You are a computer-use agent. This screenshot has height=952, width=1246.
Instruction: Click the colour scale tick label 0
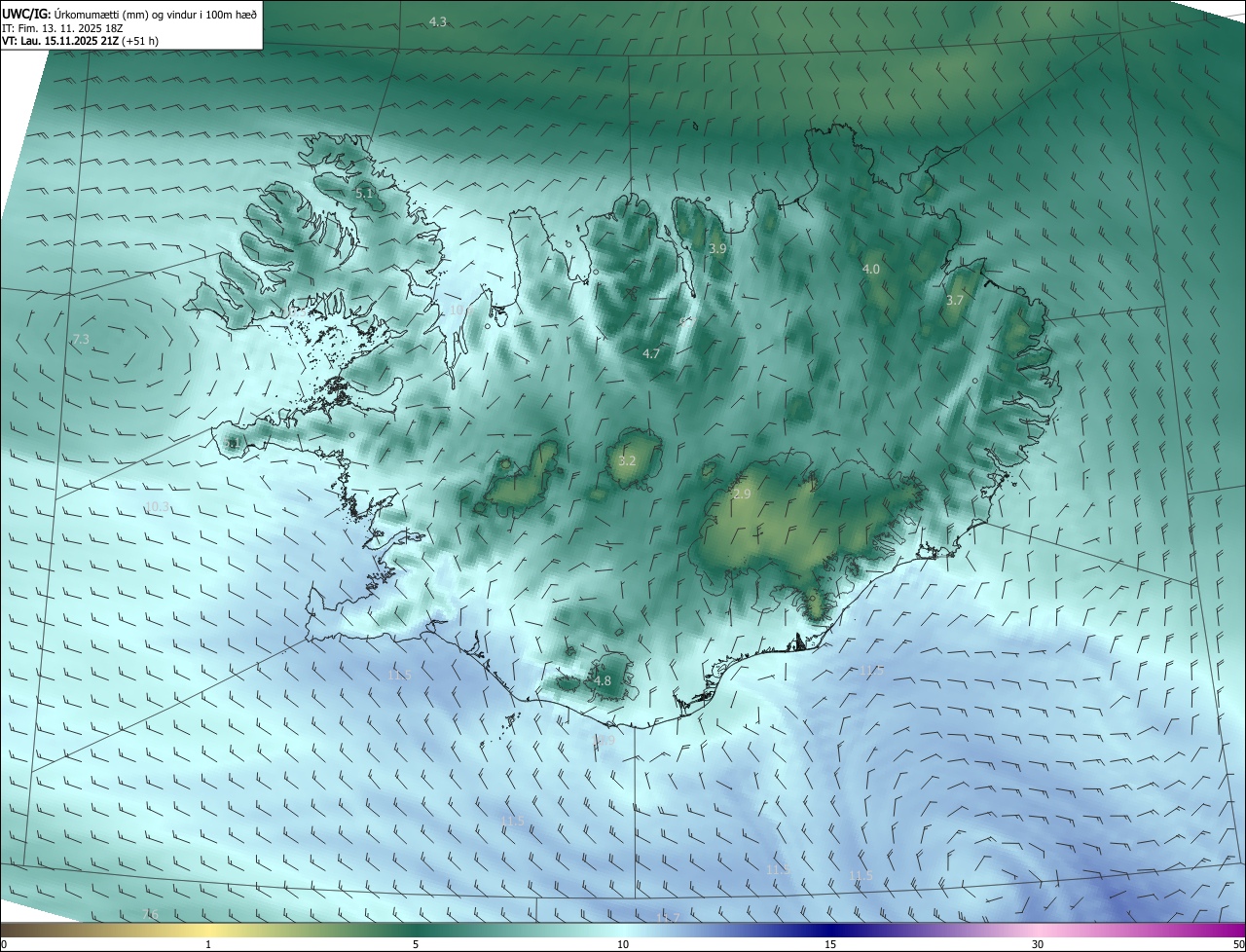[x=4, y=944]
